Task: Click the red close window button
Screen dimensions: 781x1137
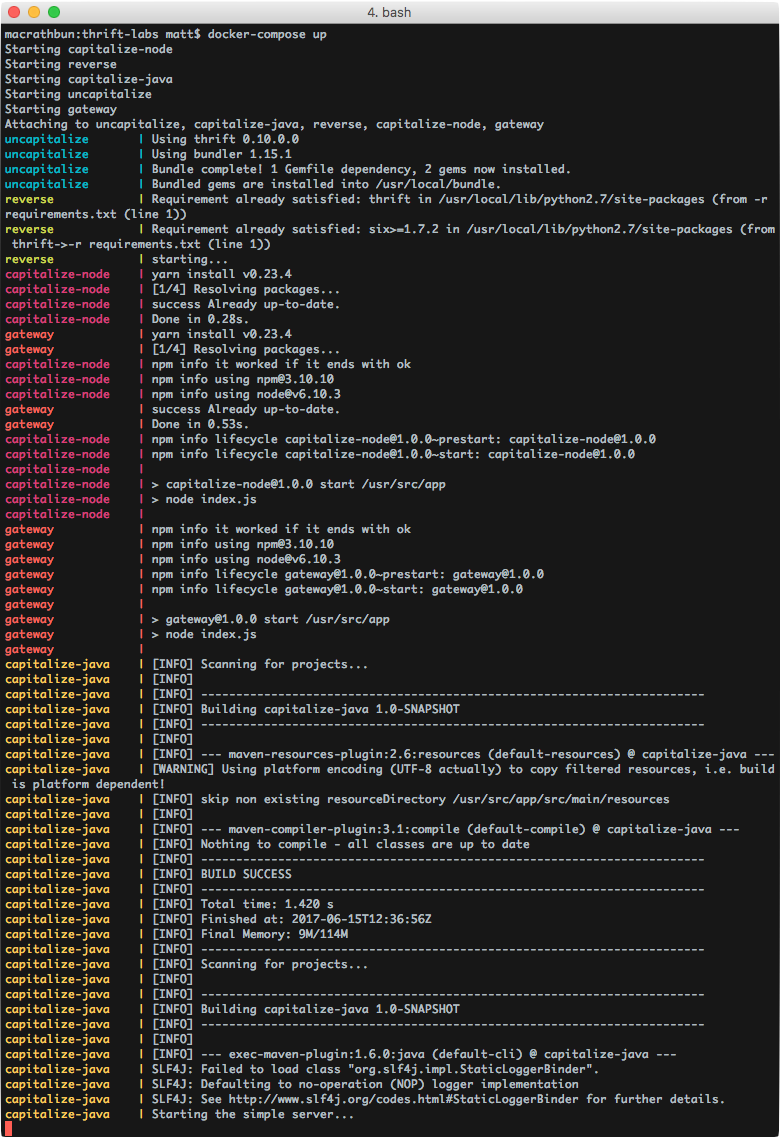Action: [14, 13]
